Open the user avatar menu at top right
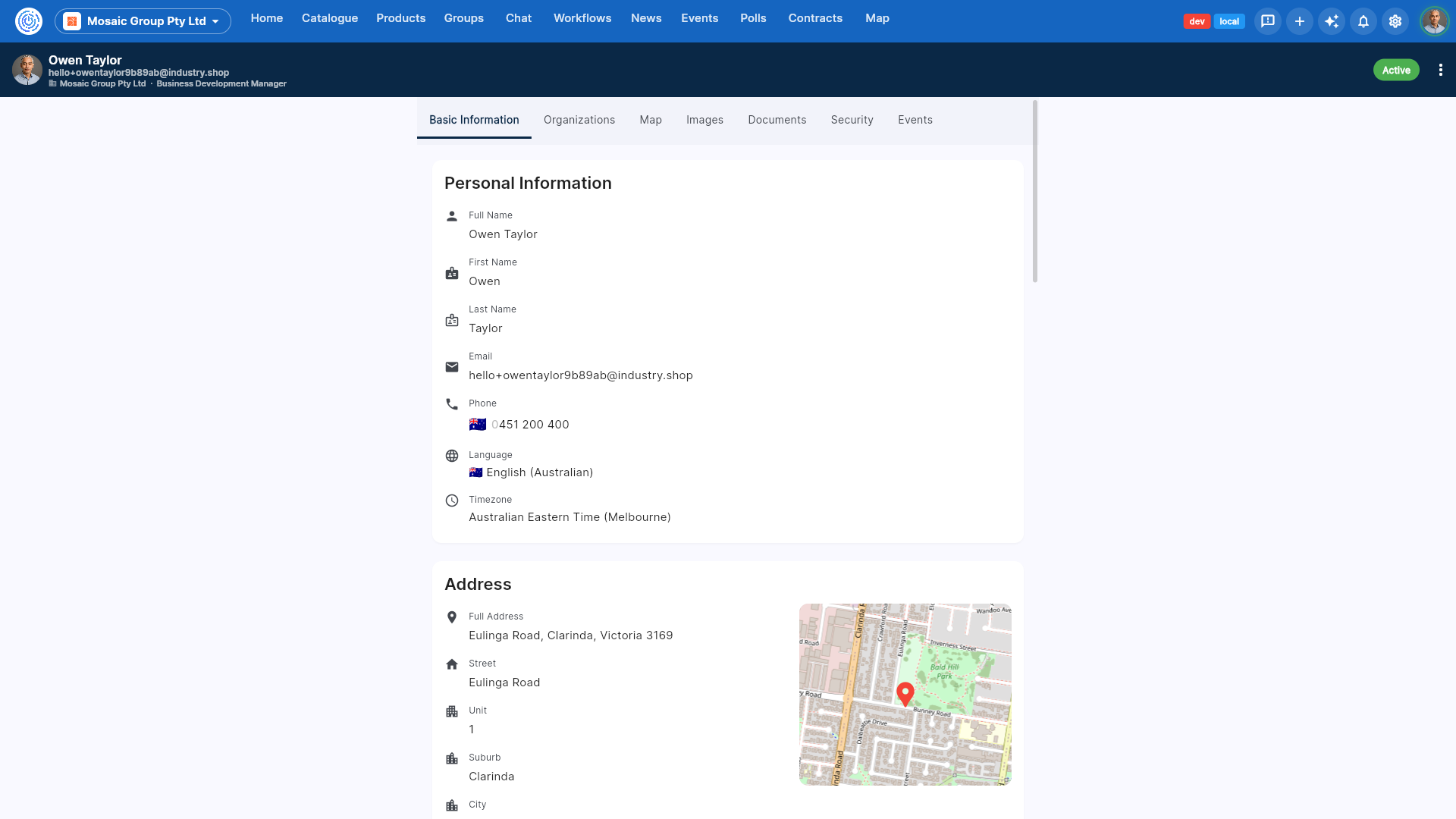 [1434, 21]
